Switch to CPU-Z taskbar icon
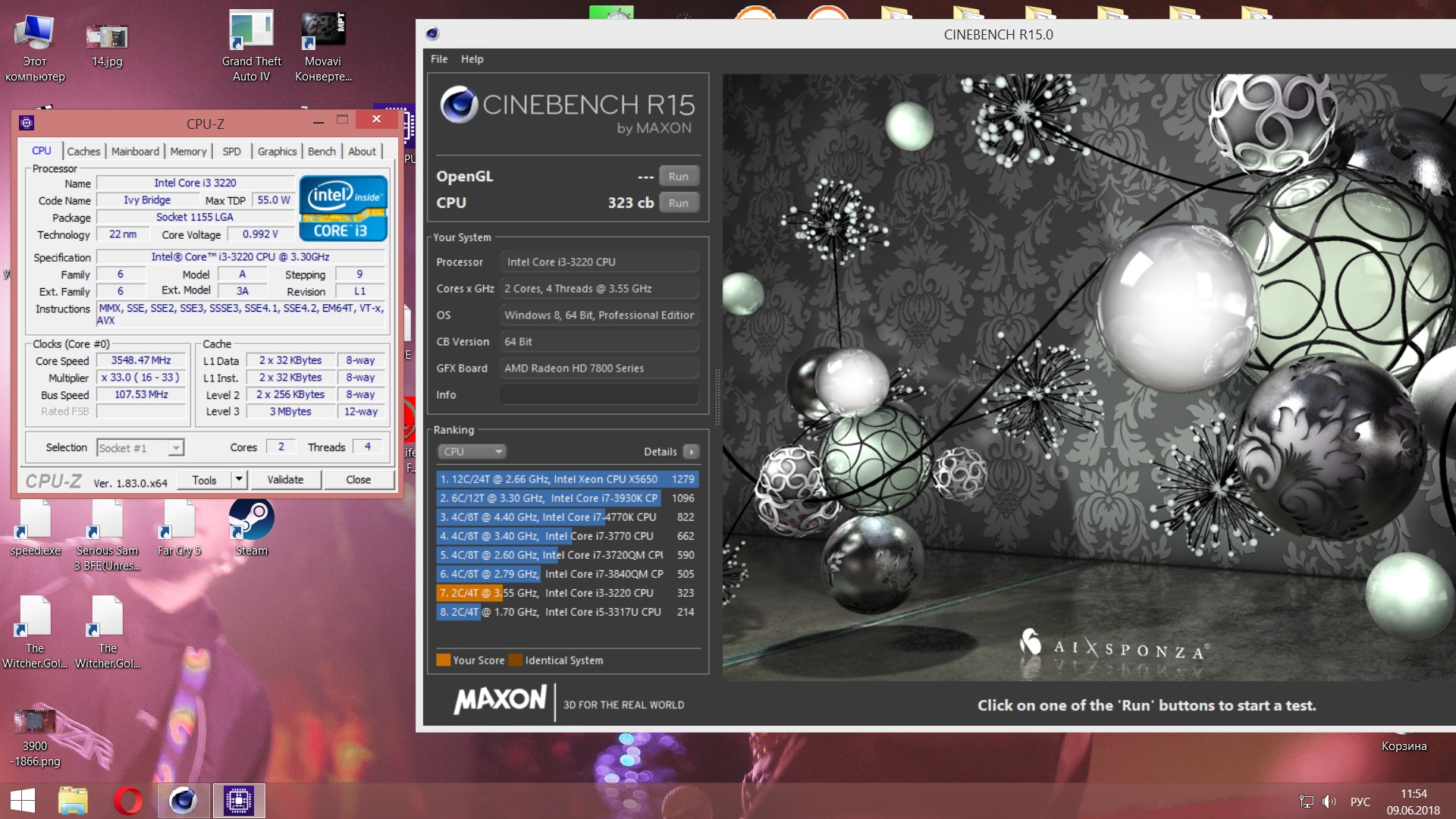The width and height of the screenshot is (1456, 819). [x=239, y=801]
